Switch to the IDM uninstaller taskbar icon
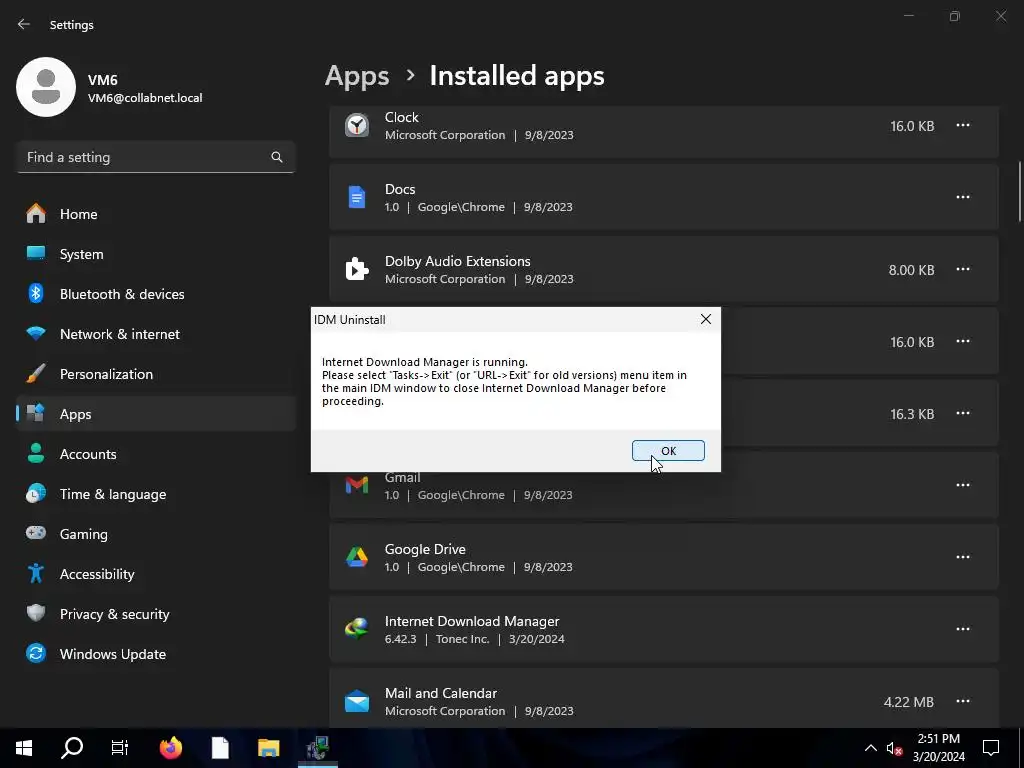This screenshot has width=1024, height=768. point(318,748)
